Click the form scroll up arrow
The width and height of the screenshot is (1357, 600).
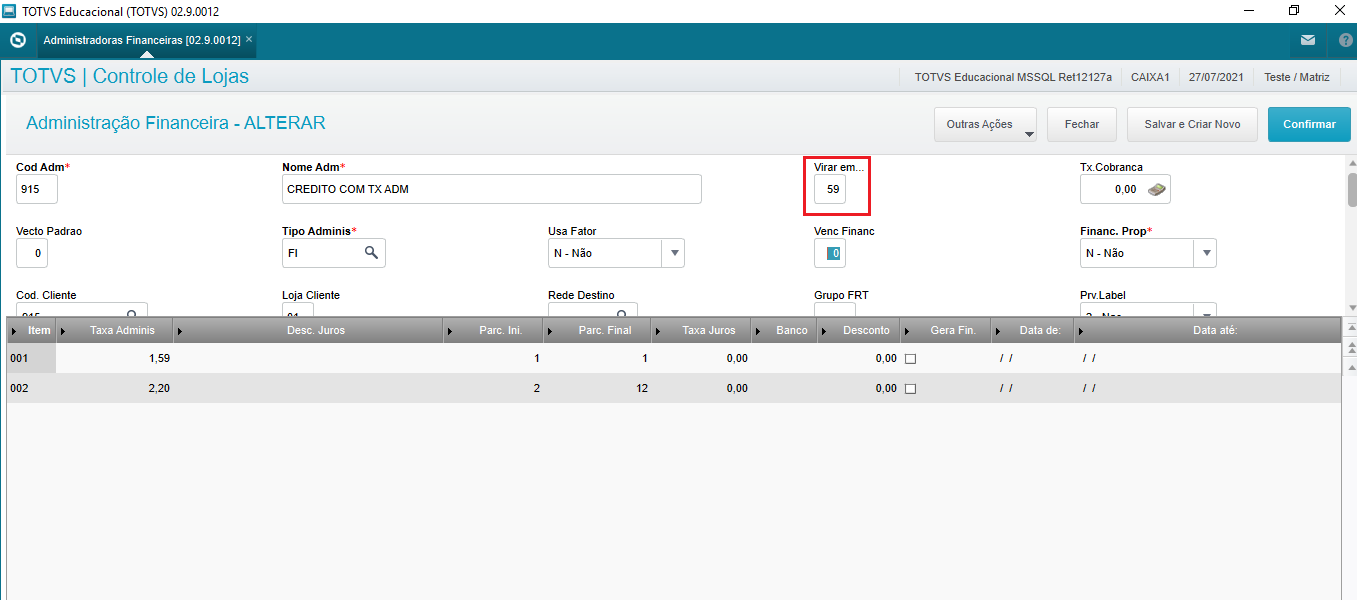click(x=1351, y=163)
